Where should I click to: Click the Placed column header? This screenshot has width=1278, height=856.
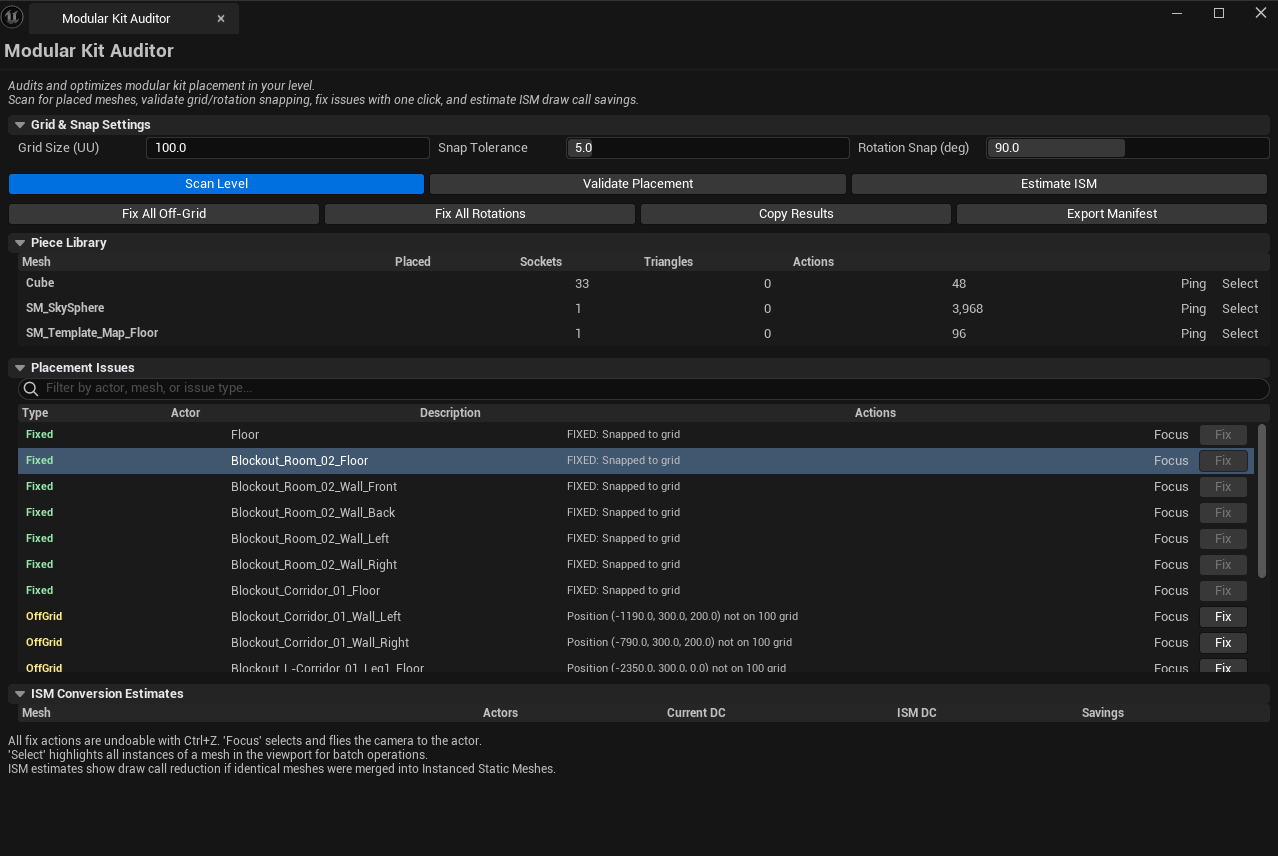pos(413,262)
